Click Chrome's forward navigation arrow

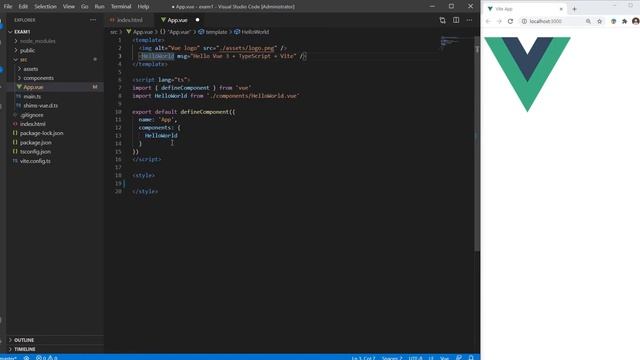pos(499,21)
